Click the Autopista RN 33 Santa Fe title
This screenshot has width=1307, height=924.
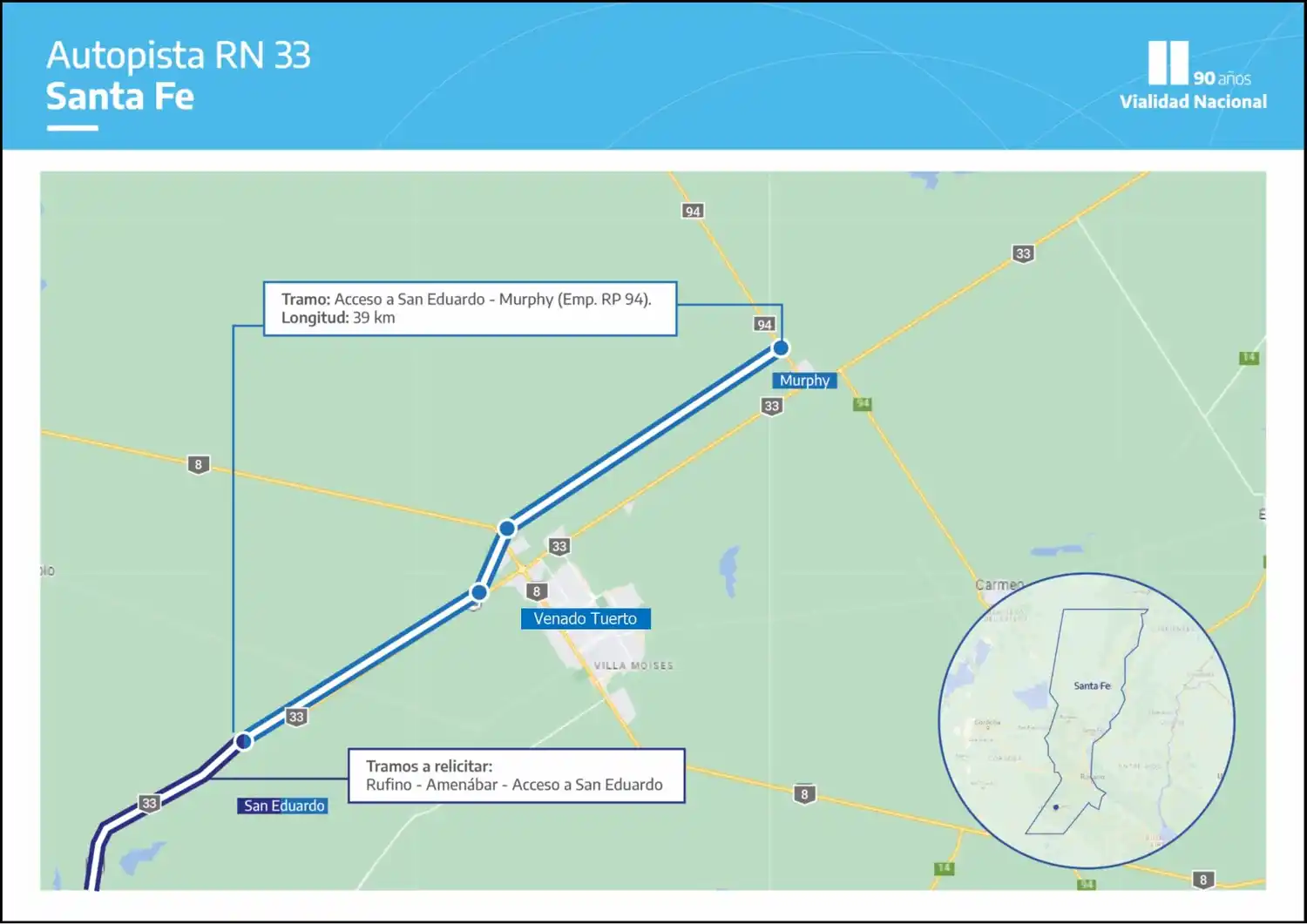click(x=179, y=76)
